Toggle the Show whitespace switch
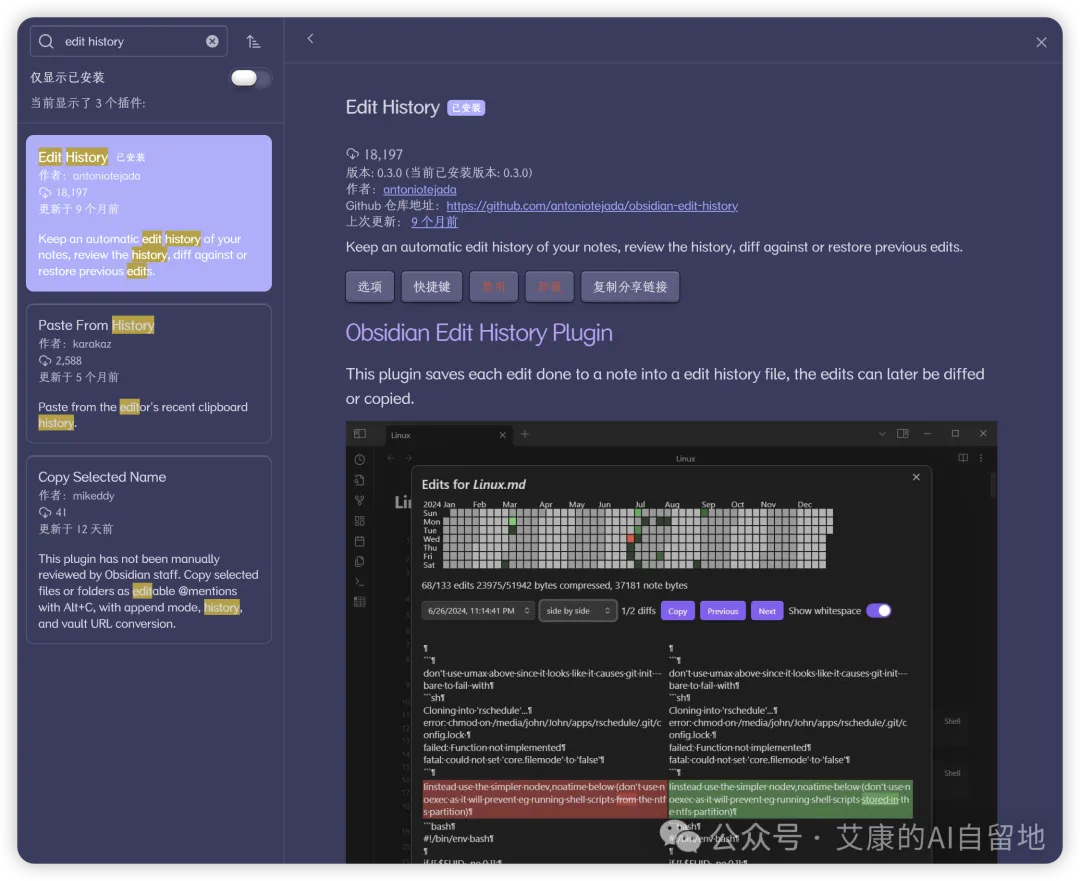1080x881 pixels. coord(879,610)
